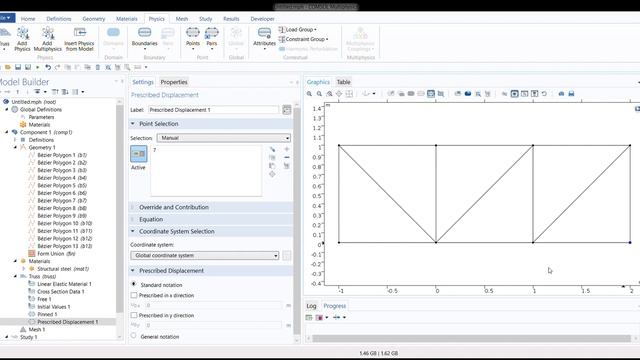
Task: Click the graphics image snapshot camera icon
Action: pyautogui.click(x=561, y=94)
